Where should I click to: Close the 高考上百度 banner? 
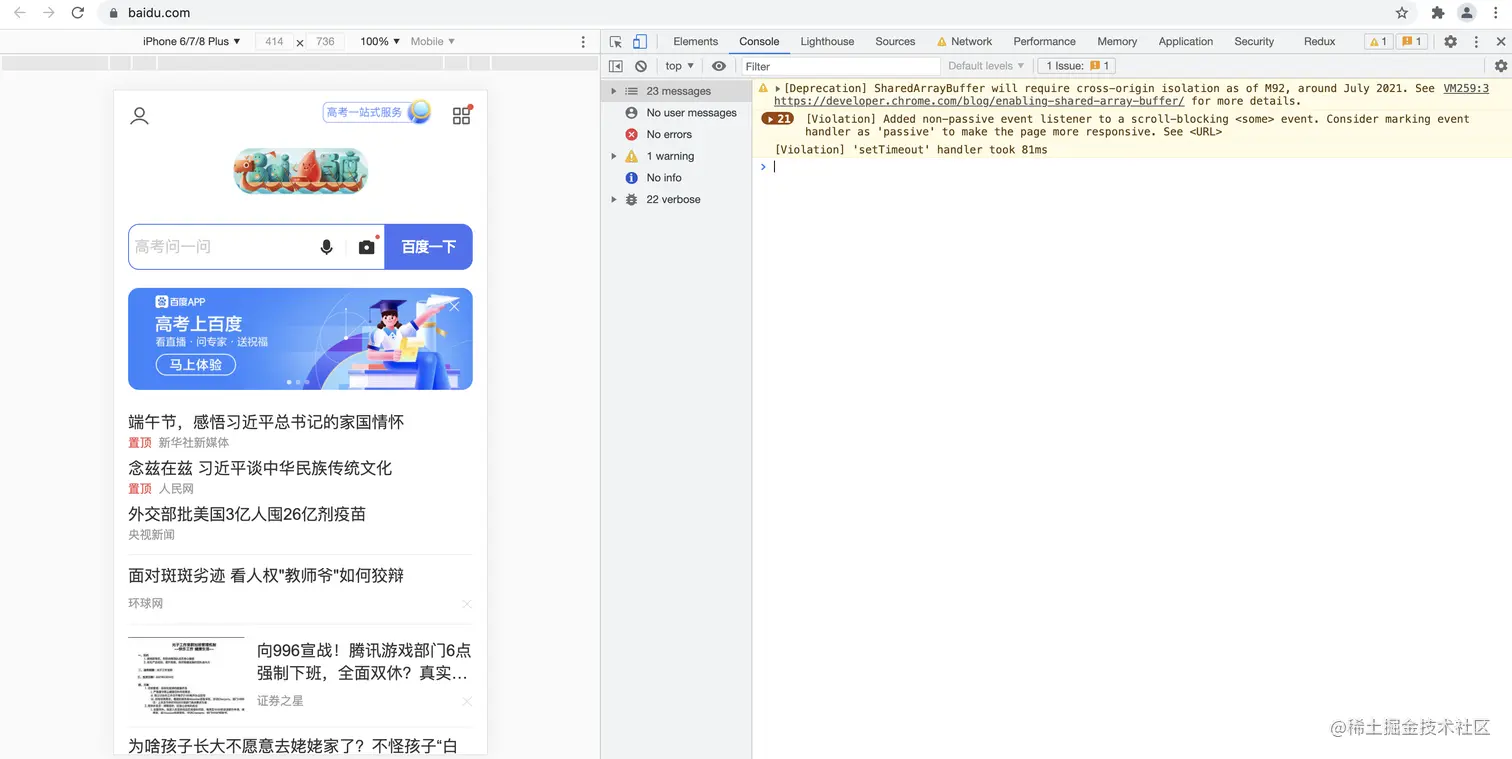click(455, 306)
